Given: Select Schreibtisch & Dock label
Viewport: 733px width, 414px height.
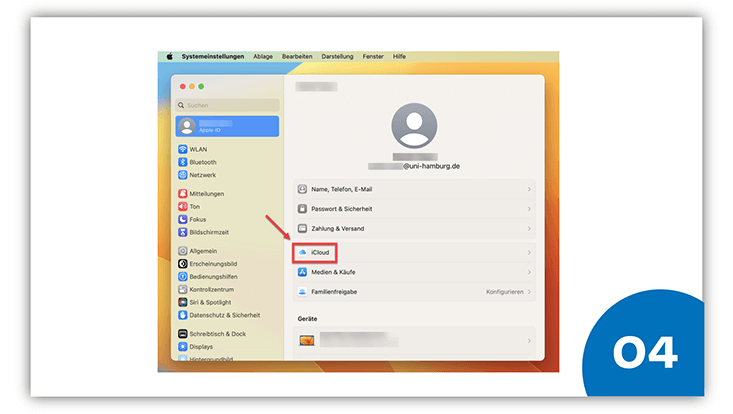Looking at the screenshot, I should tap(218, 334).
